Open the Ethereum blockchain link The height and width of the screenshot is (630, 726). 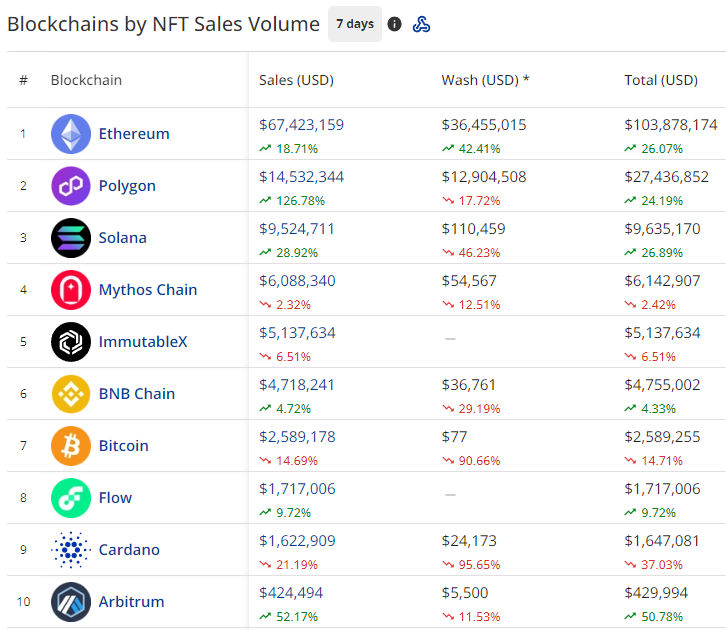[x=134, y=134]
